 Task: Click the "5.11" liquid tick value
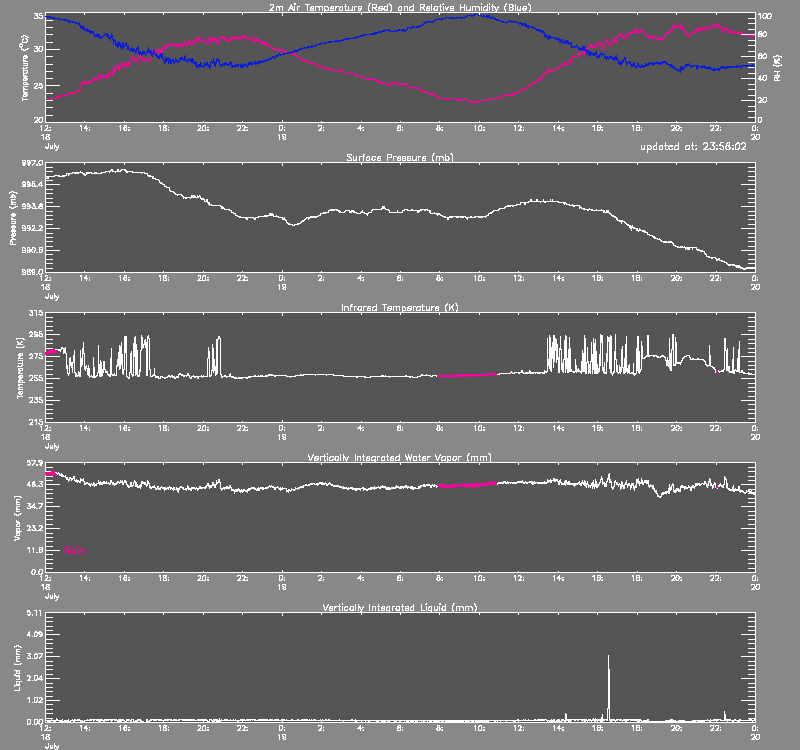click(x=35, y=613)
